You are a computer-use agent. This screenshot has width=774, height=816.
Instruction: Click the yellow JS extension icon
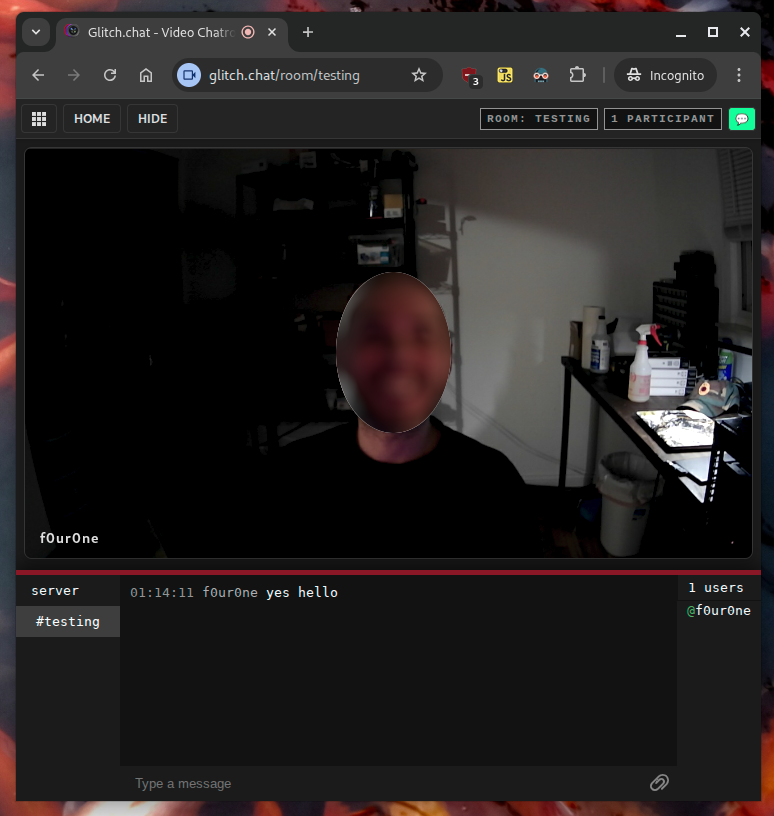pos(506,75)
